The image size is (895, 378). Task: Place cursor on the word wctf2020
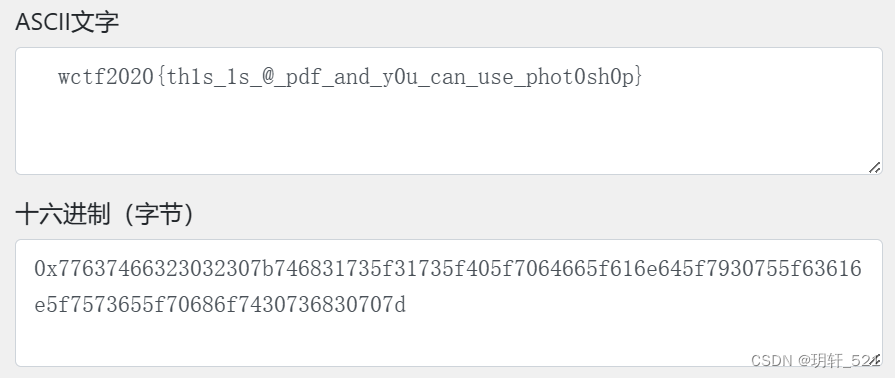click(106, 77)
